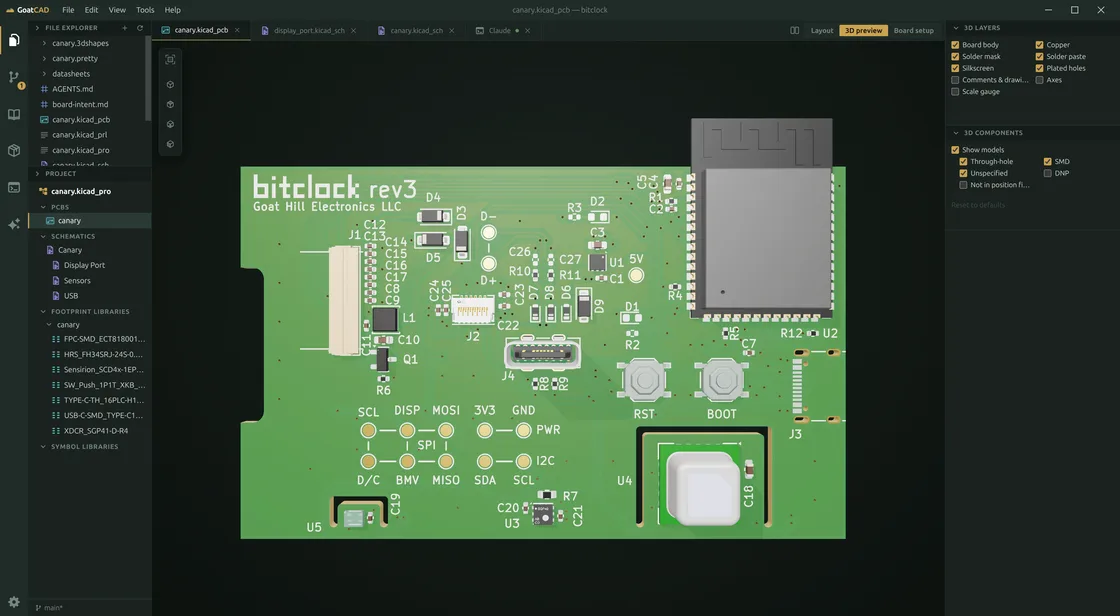This screenshot has width=1120, height=616.
Task: Switch to the Claude tab
Action: (499, 31)
